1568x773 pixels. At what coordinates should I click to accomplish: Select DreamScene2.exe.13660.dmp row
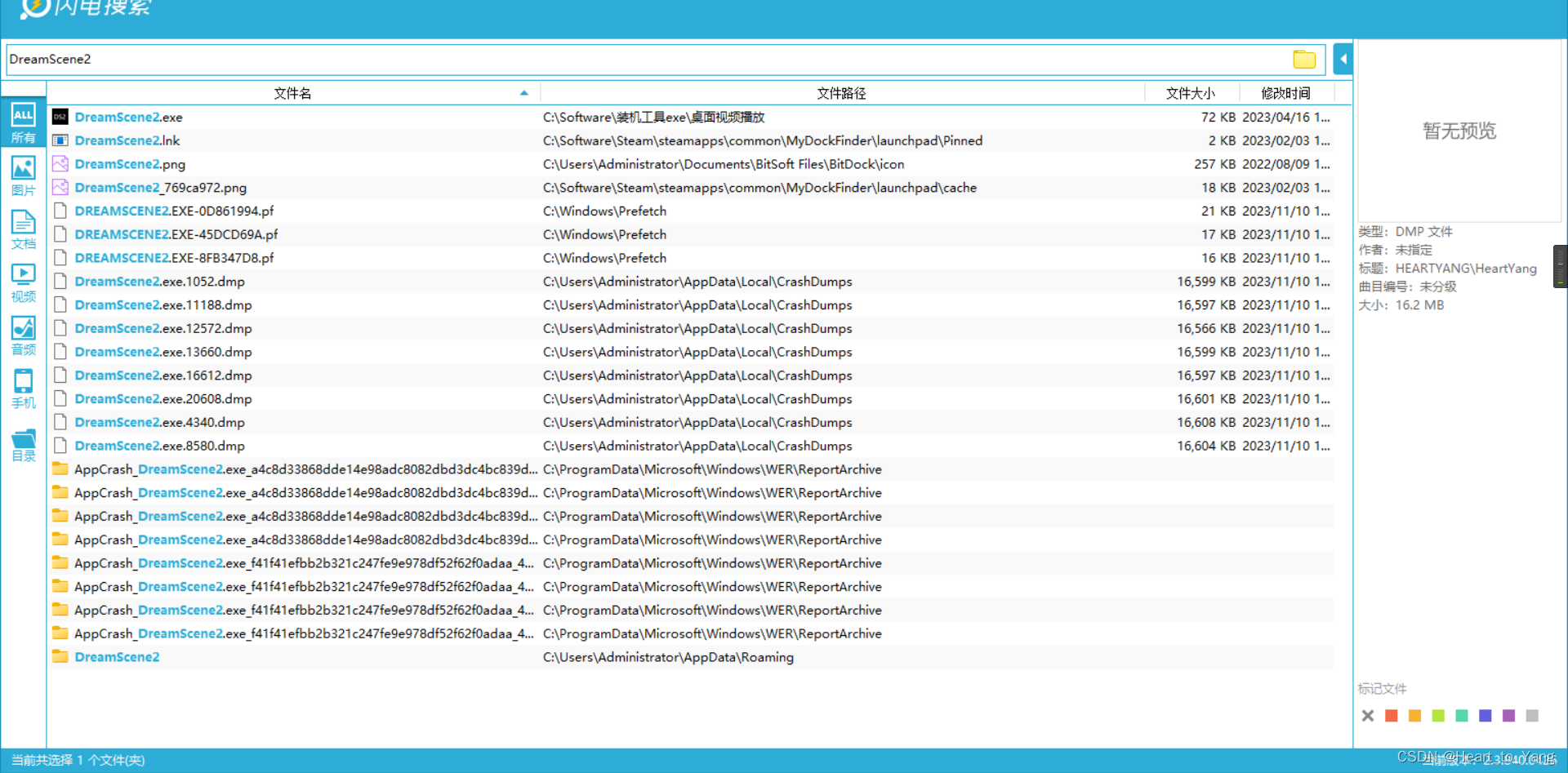[x=690, y=352]
